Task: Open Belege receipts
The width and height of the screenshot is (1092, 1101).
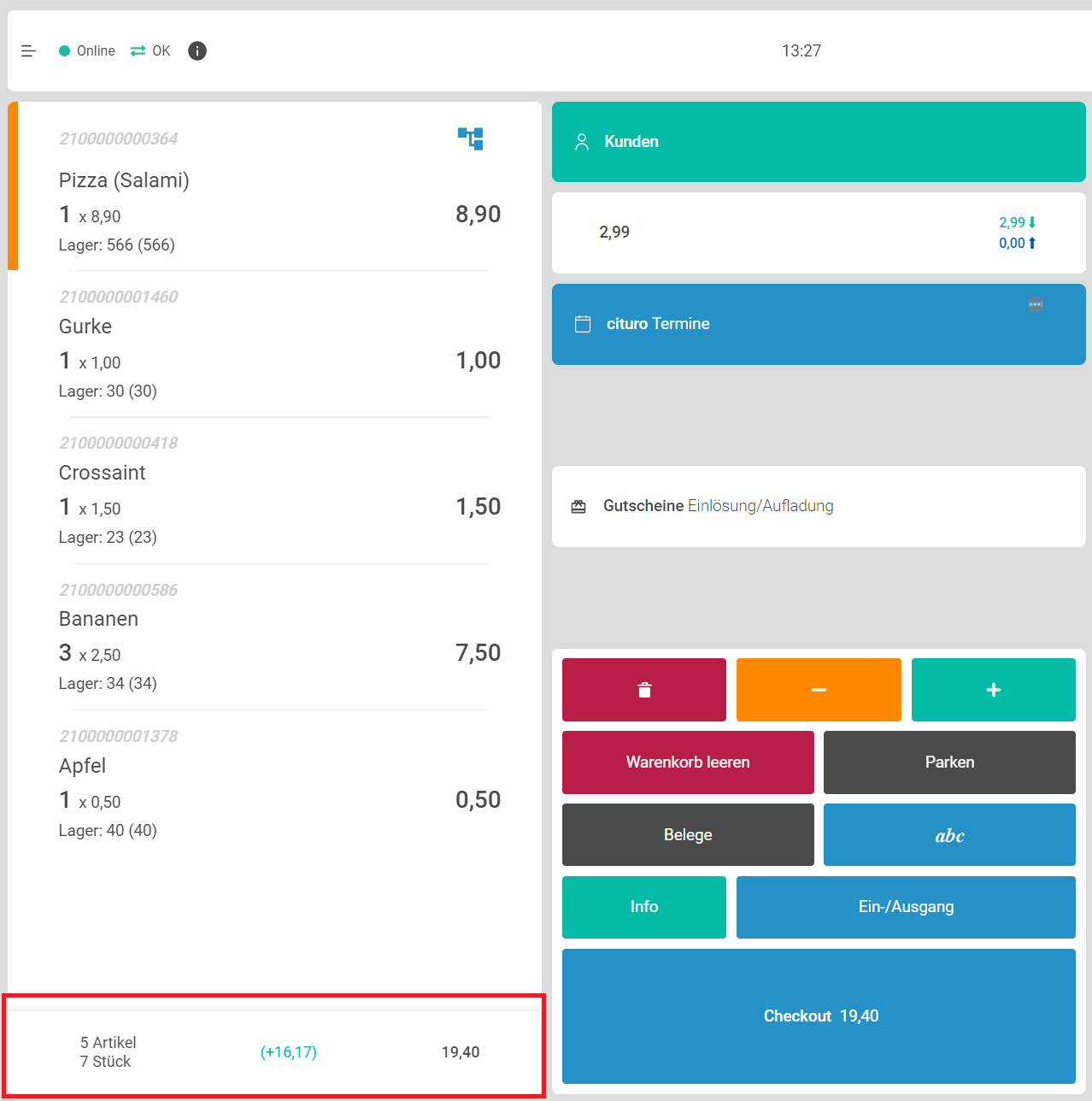Action: (688, 835)
